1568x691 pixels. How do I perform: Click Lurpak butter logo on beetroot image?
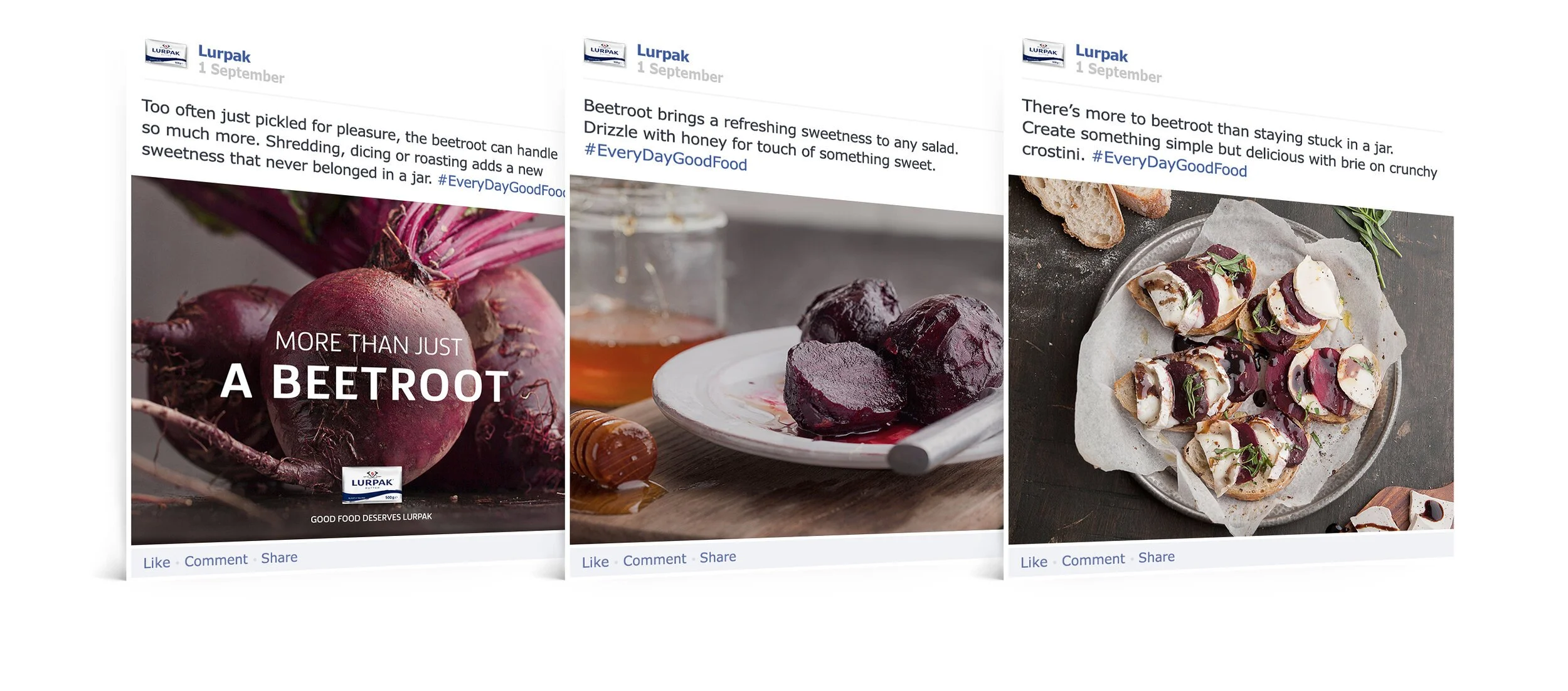[372, 484]
